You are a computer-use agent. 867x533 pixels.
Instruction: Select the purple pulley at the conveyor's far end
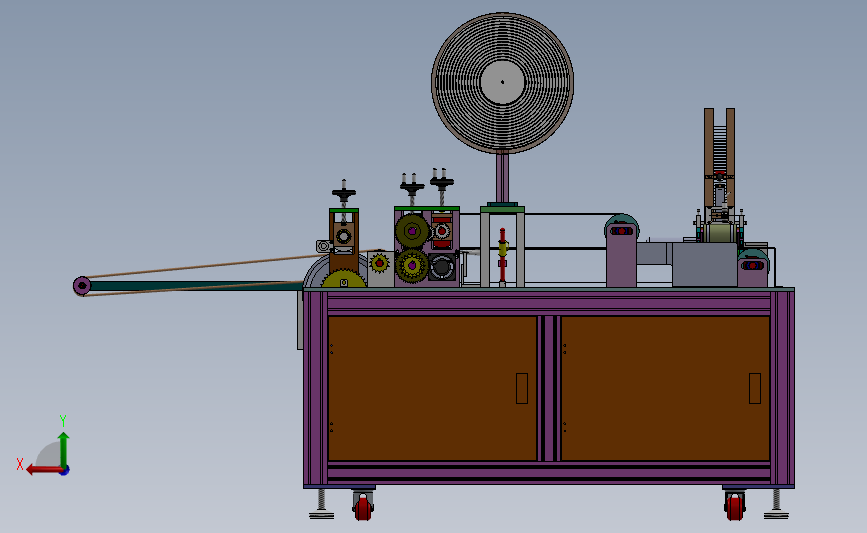coord(82,286)
